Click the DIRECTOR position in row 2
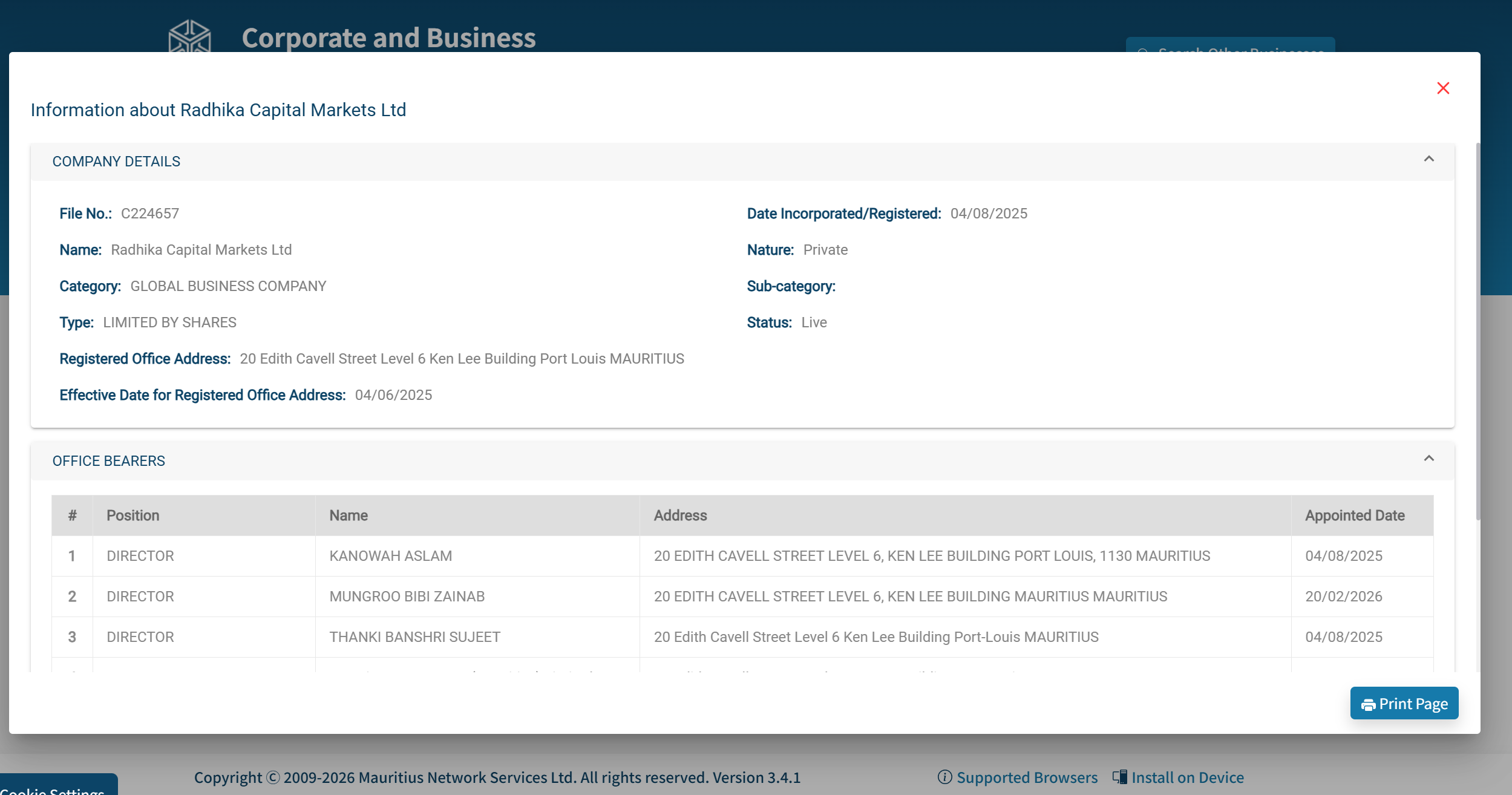 point(140,597)
